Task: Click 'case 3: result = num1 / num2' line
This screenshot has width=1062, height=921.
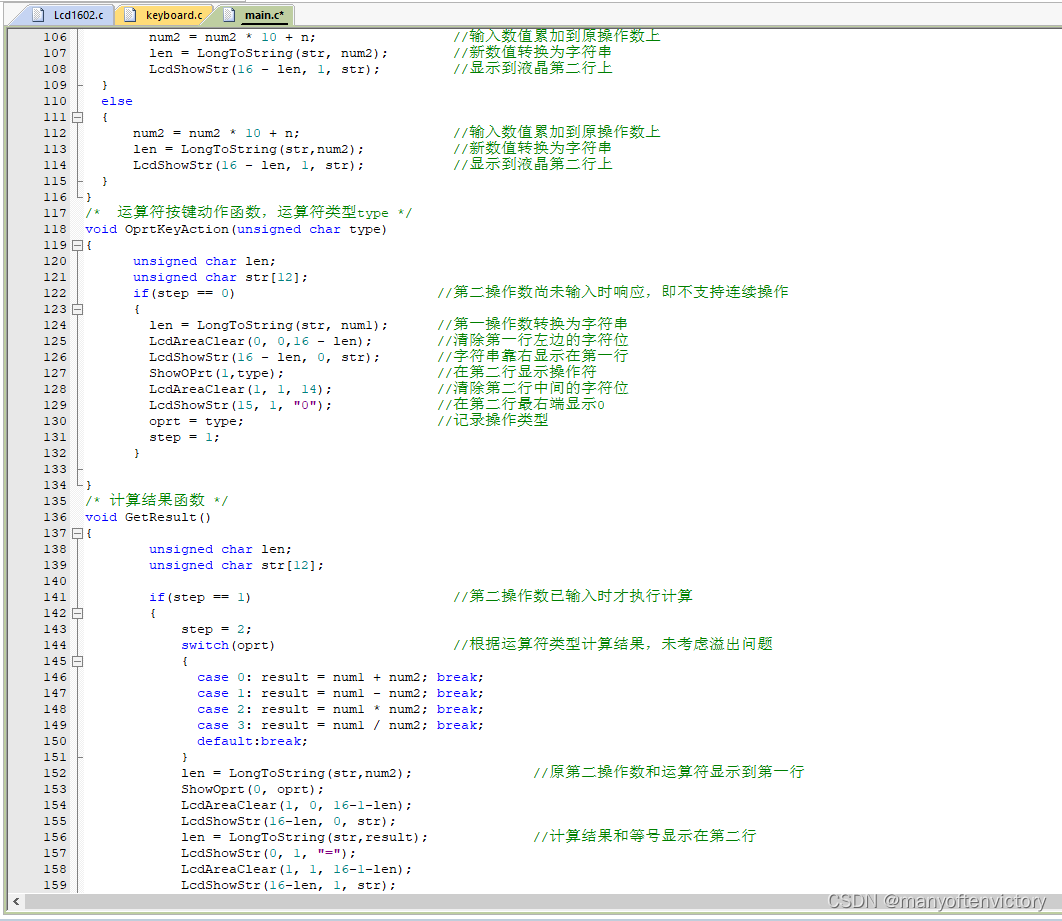Action: (341, 725)
